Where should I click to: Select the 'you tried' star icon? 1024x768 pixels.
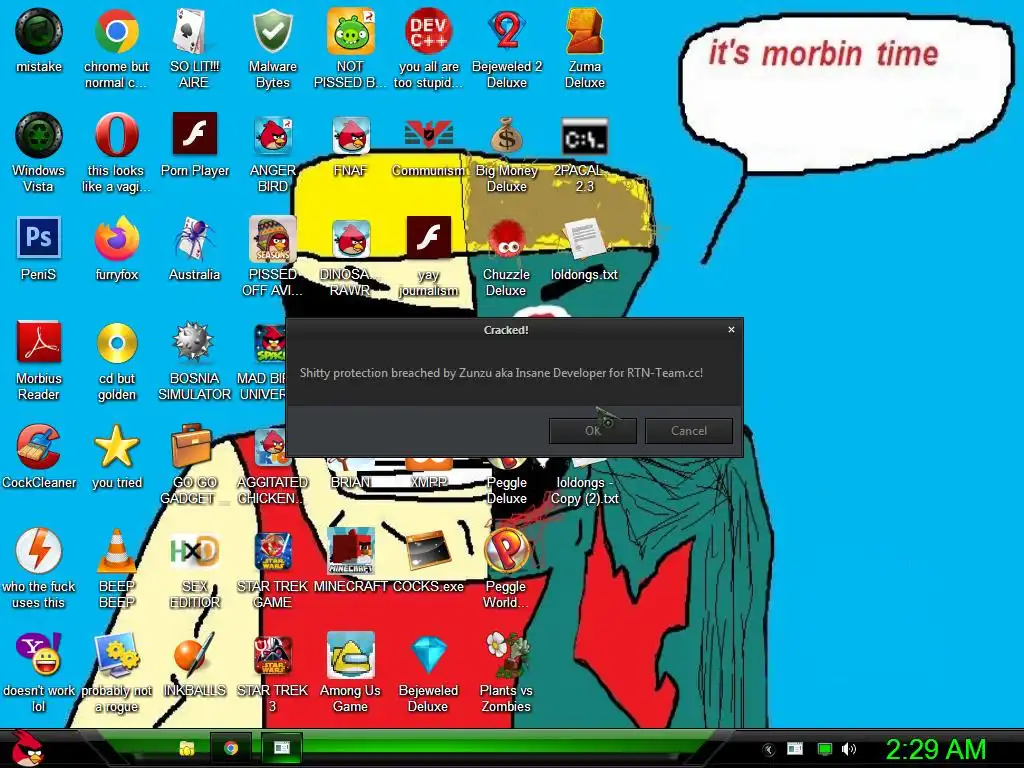[x=116, y=446]
